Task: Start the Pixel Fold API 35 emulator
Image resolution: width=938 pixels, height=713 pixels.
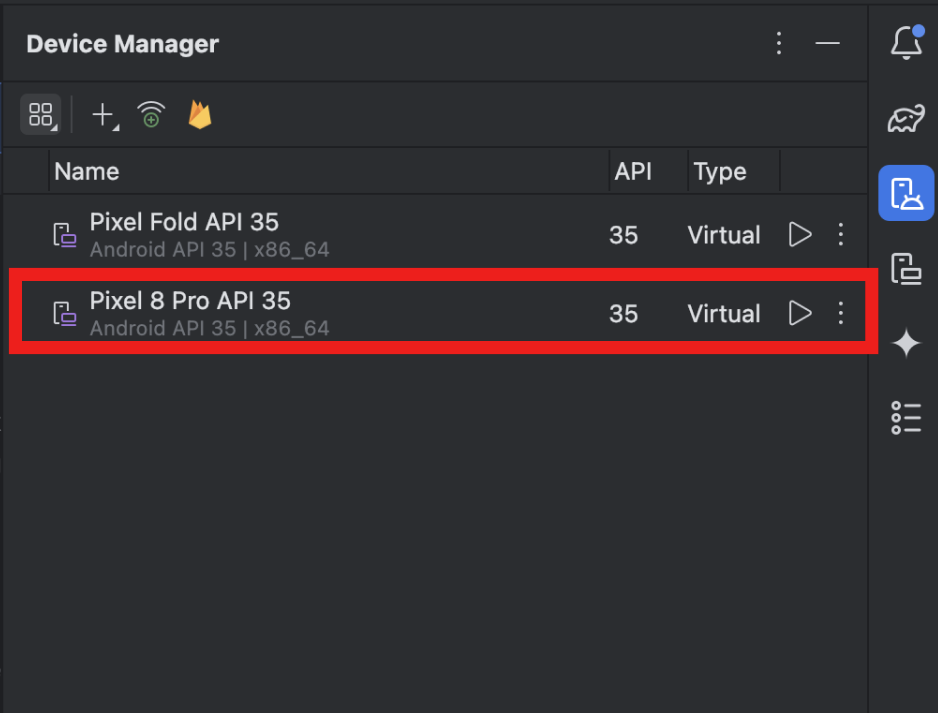Action: coord(800,235)
